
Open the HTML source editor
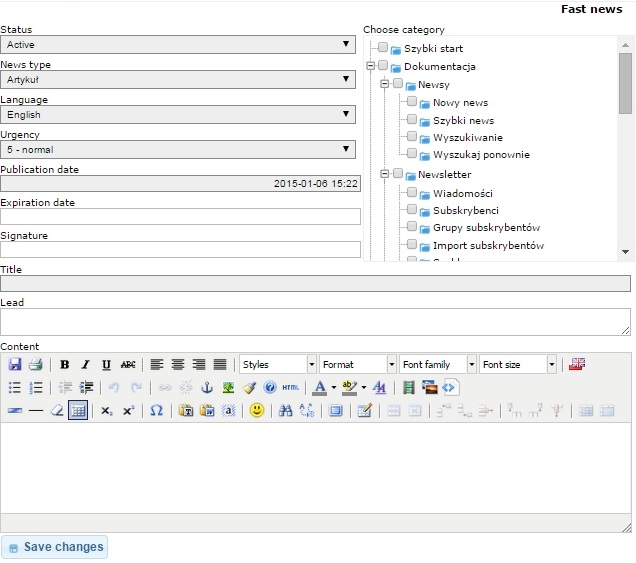click(290, 388)
